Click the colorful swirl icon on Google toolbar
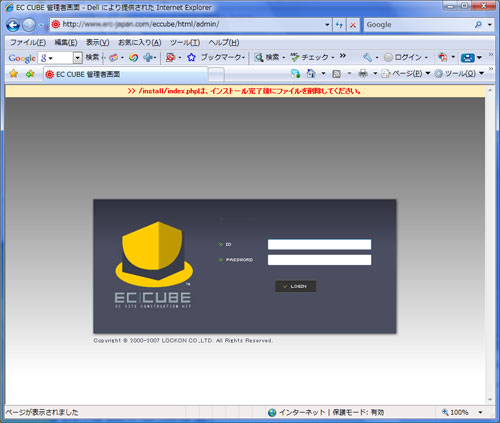 click(134, 57)
